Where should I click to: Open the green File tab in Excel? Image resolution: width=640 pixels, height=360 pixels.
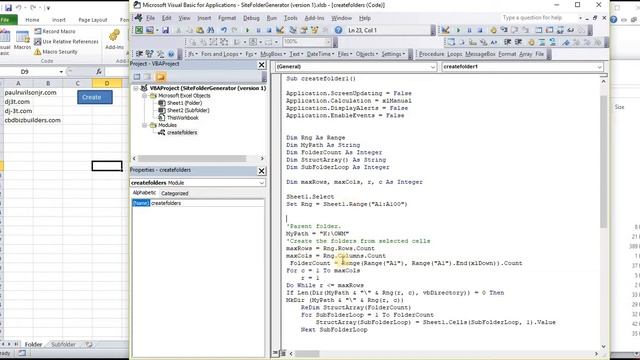tap(8, 20)
